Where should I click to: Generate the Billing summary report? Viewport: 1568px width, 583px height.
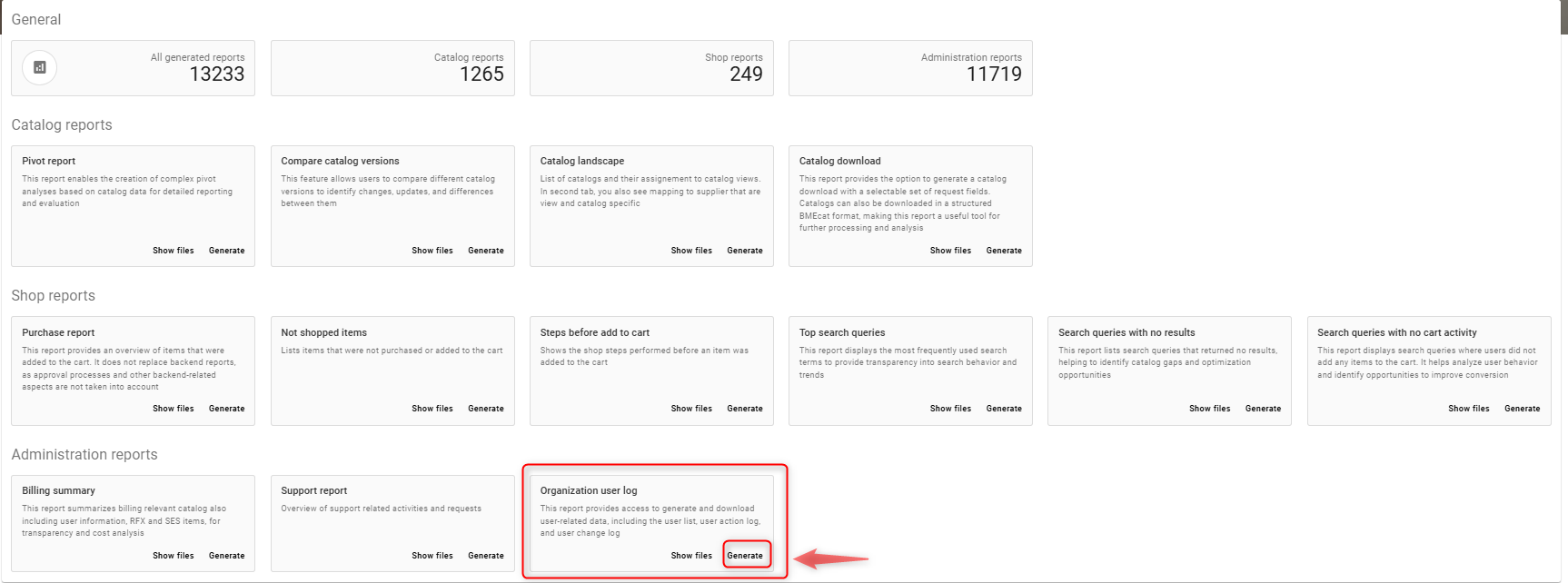point(226,556)
